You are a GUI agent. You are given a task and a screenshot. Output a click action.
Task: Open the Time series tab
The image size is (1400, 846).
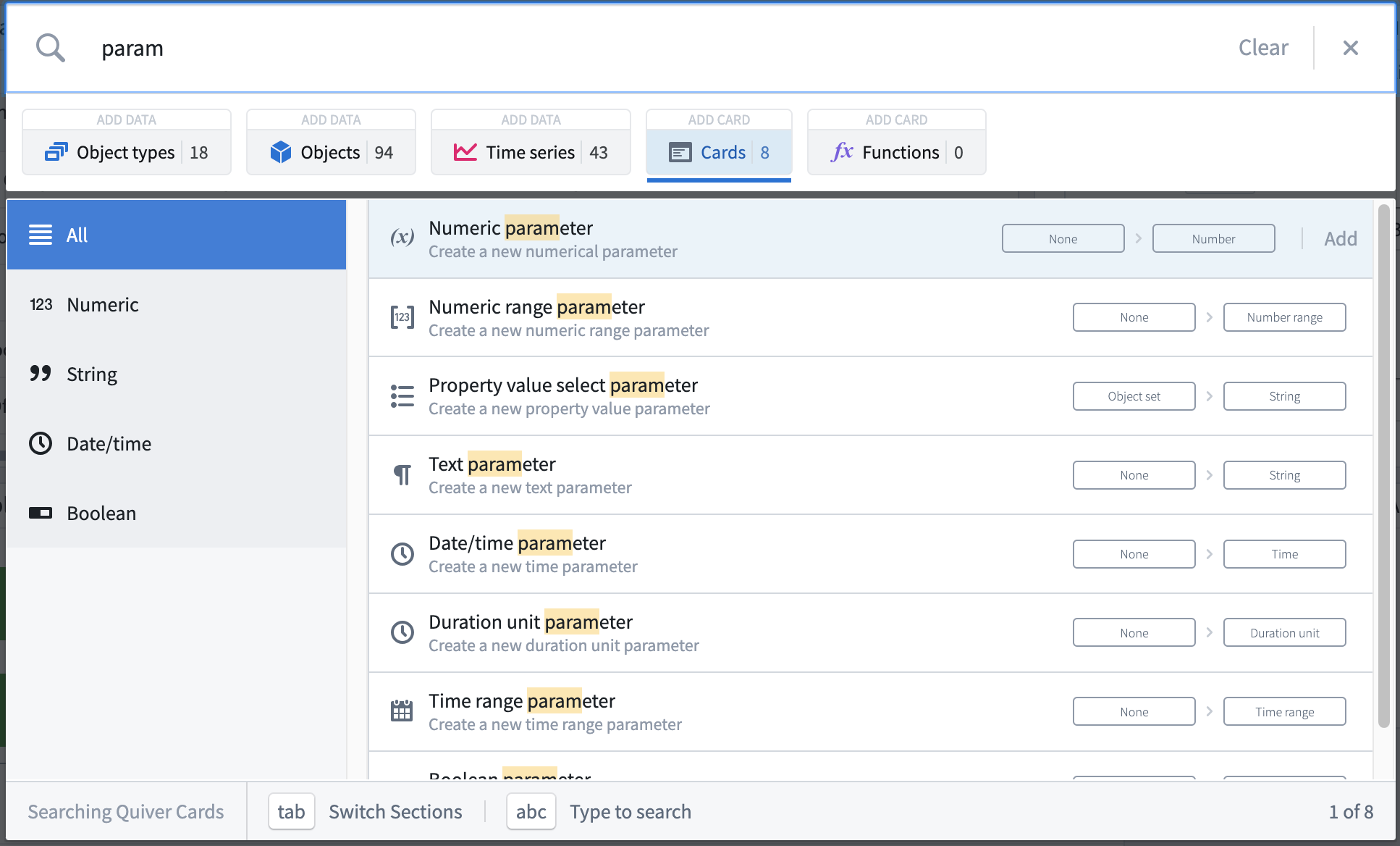(x=531, y=152)
